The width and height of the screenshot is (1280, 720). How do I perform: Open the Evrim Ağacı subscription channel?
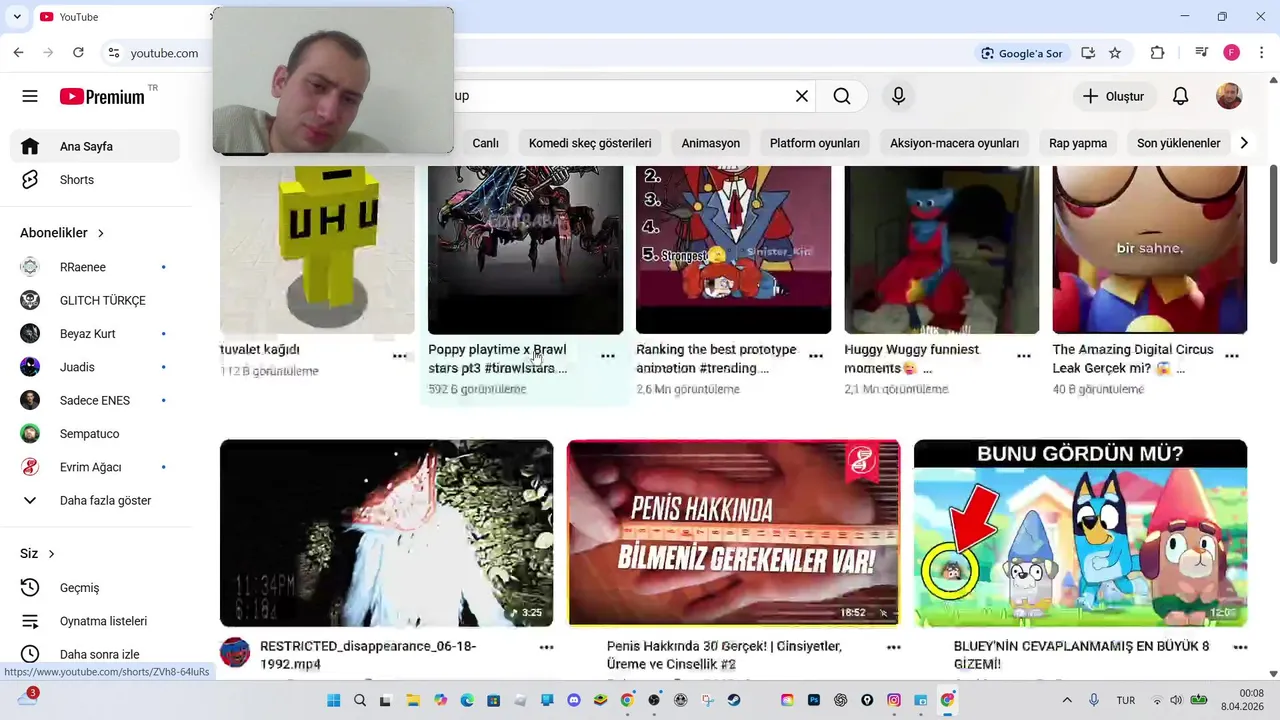(95, 467)
